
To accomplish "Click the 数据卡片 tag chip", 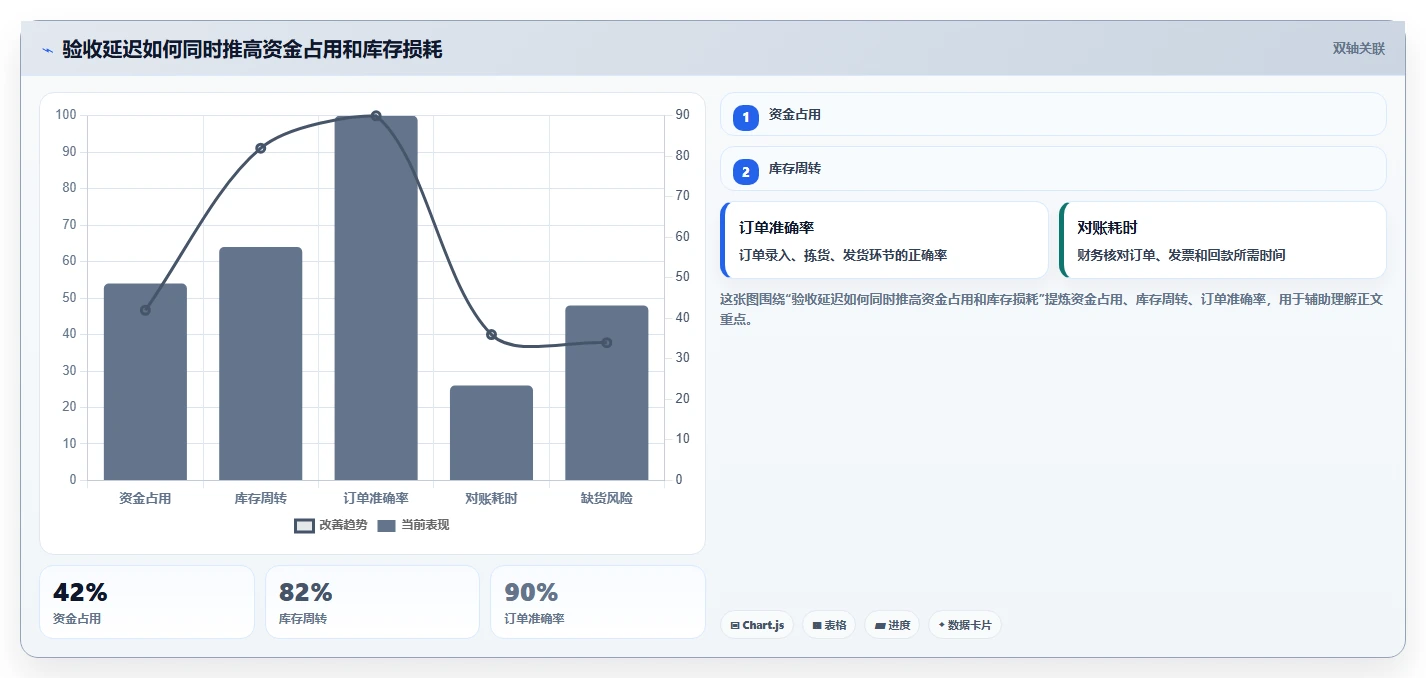I will 965,625.
